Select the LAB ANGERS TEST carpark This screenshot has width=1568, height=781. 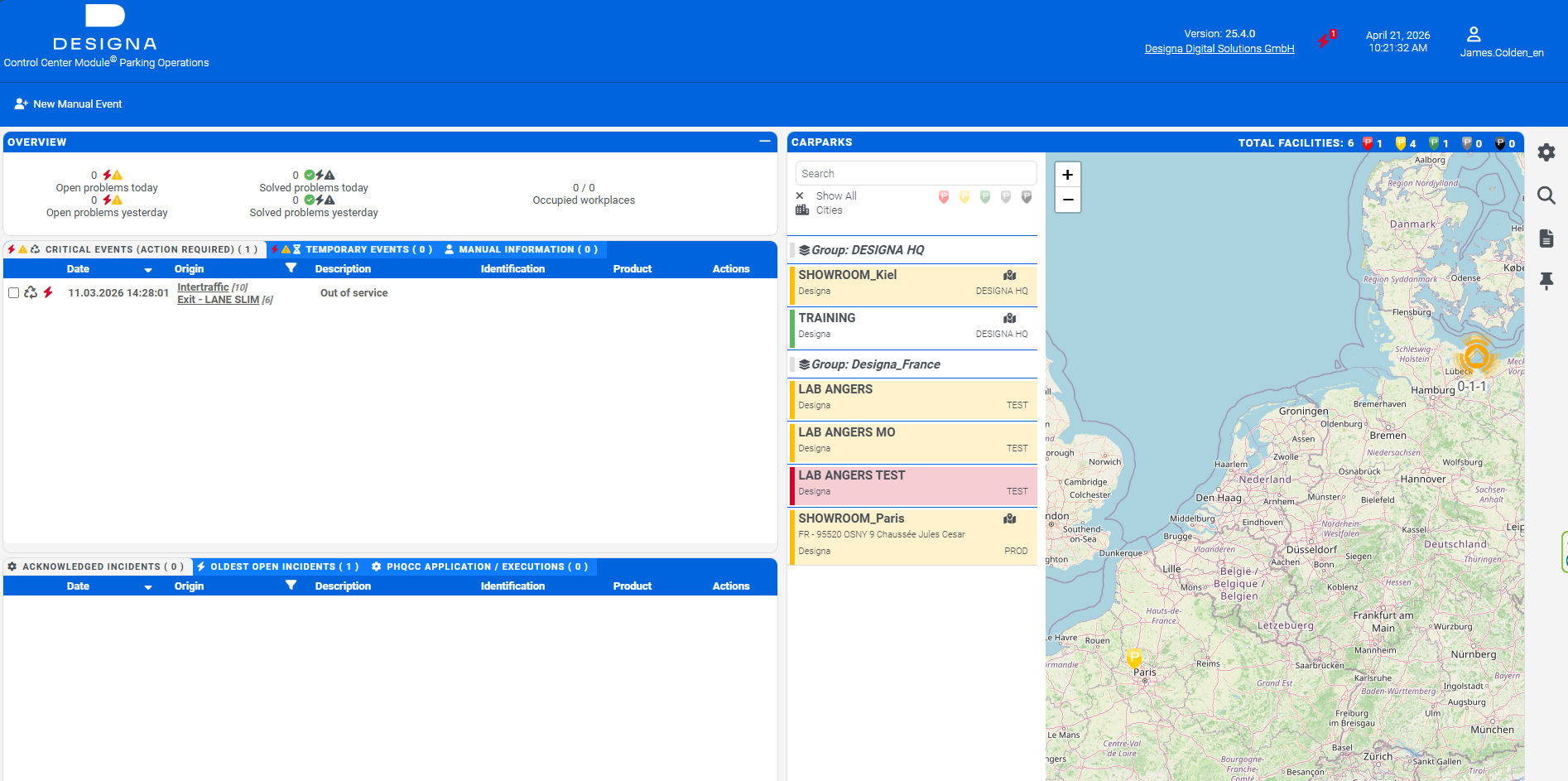[x=913, y=485]
